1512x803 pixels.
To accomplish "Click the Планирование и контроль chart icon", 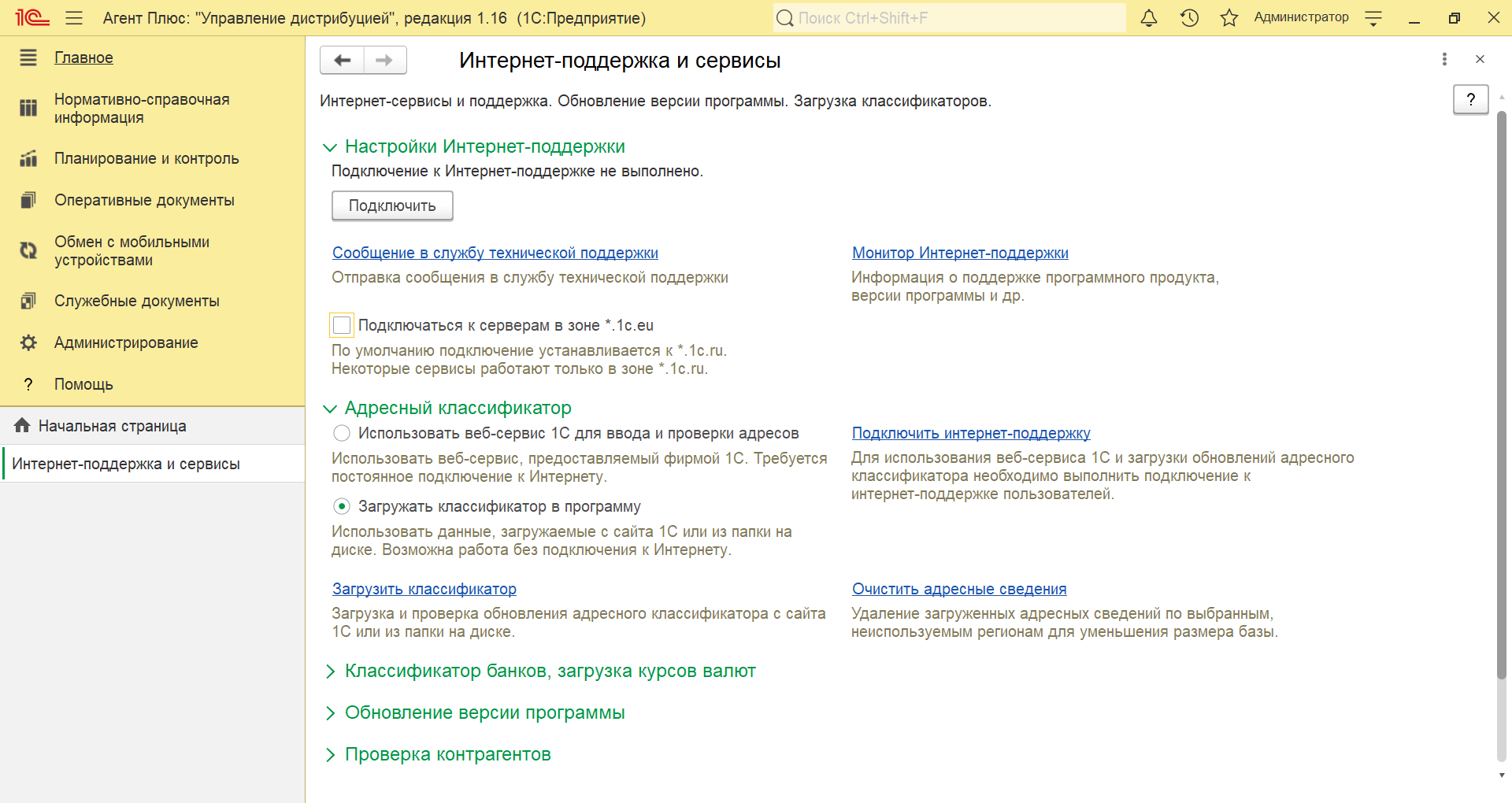I will click(x=28, y=158).
